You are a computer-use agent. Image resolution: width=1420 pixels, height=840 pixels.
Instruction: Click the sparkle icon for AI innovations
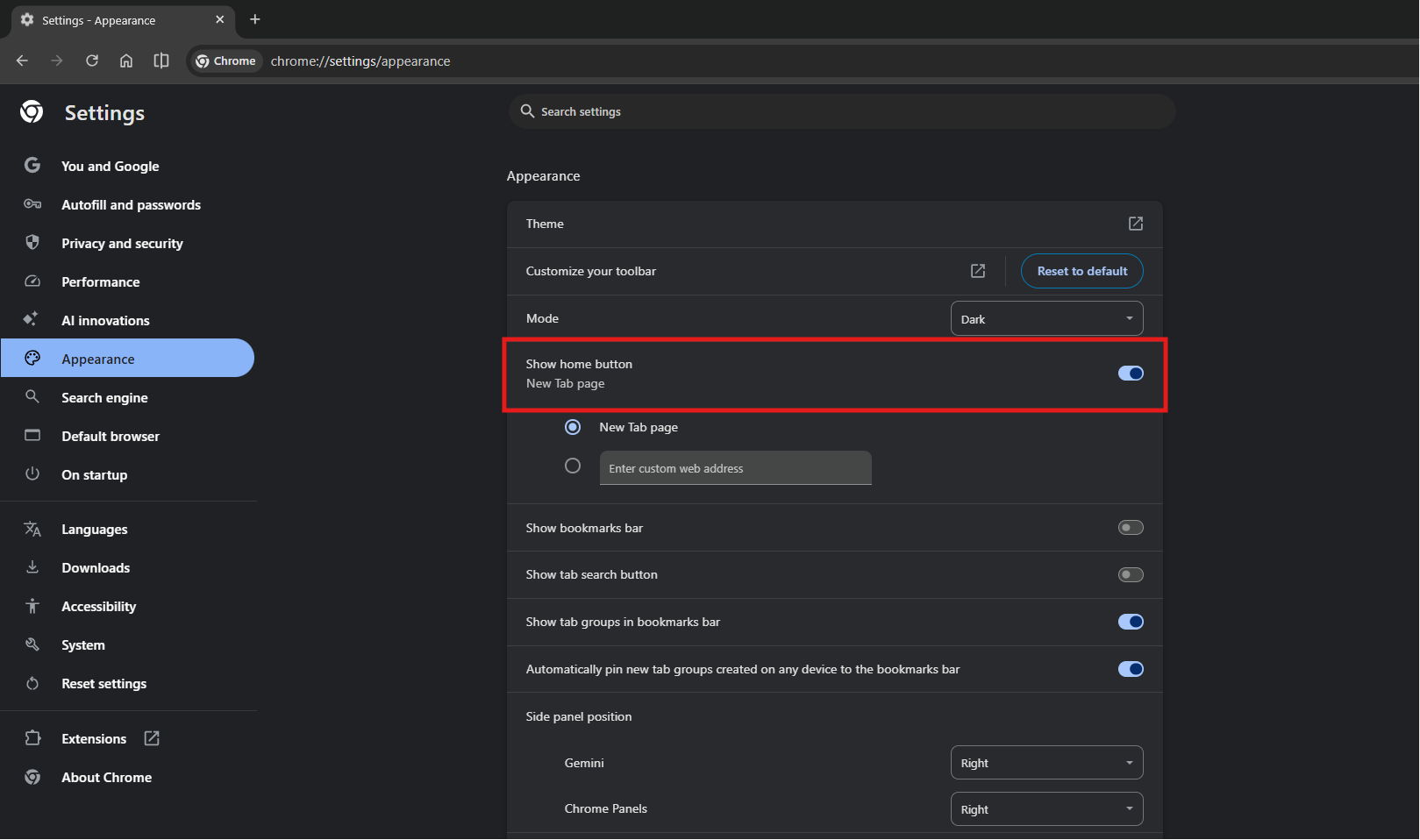(31, 318)
